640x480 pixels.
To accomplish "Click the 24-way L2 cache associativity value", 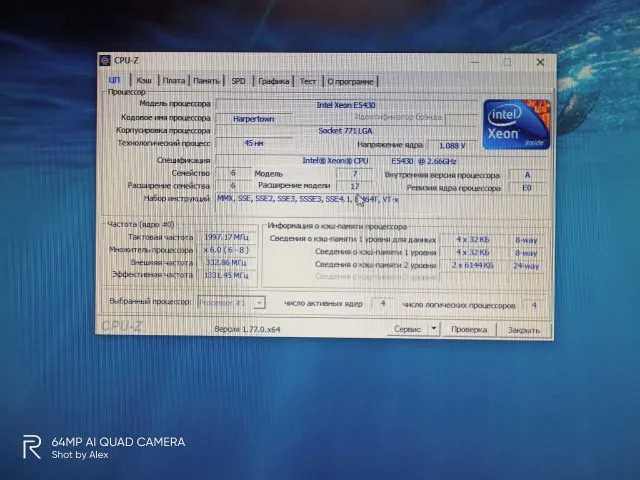I will click(x=526, y=266).
